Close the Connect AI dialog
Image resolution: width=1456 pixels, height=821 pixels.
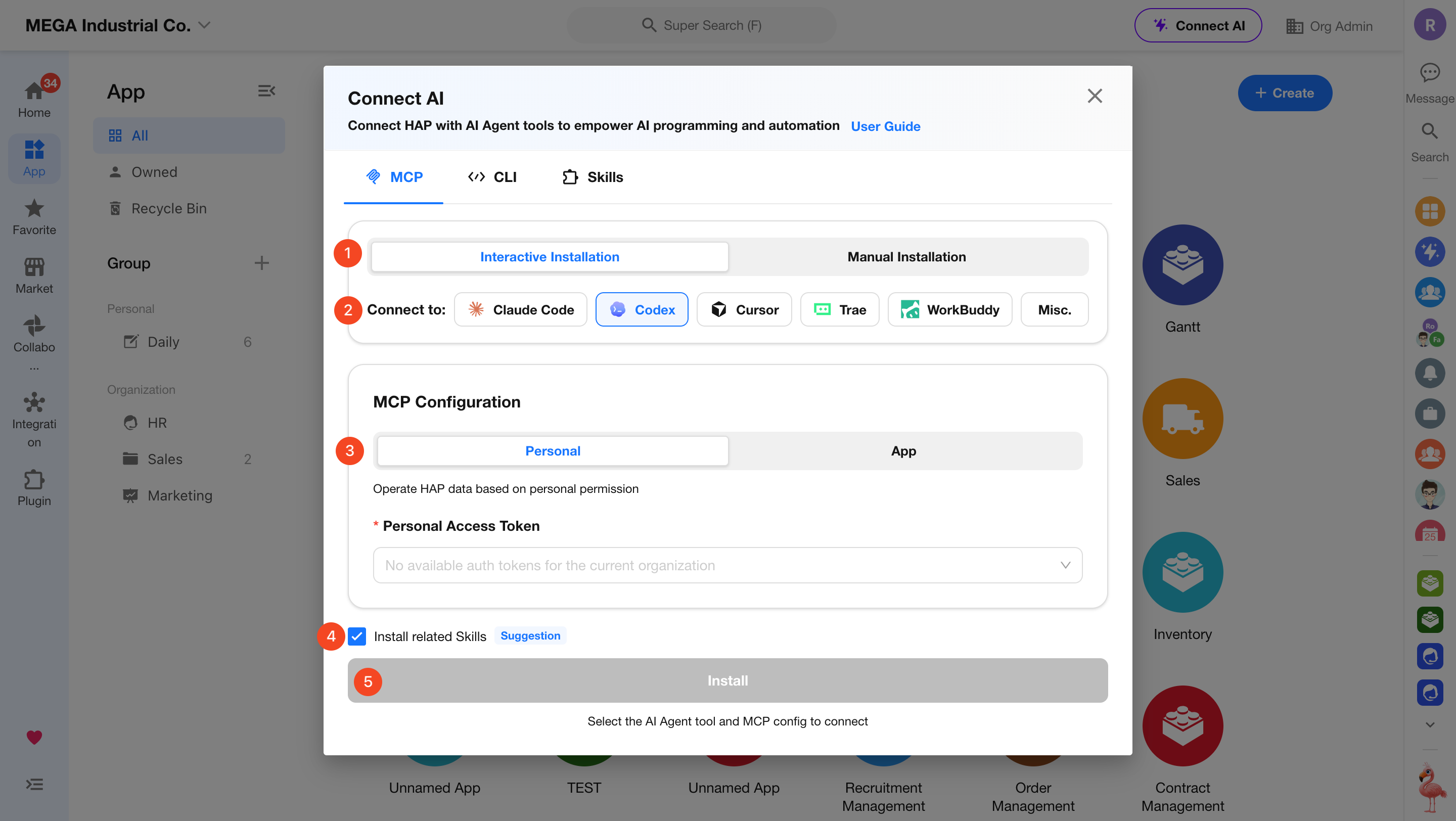1094,96
